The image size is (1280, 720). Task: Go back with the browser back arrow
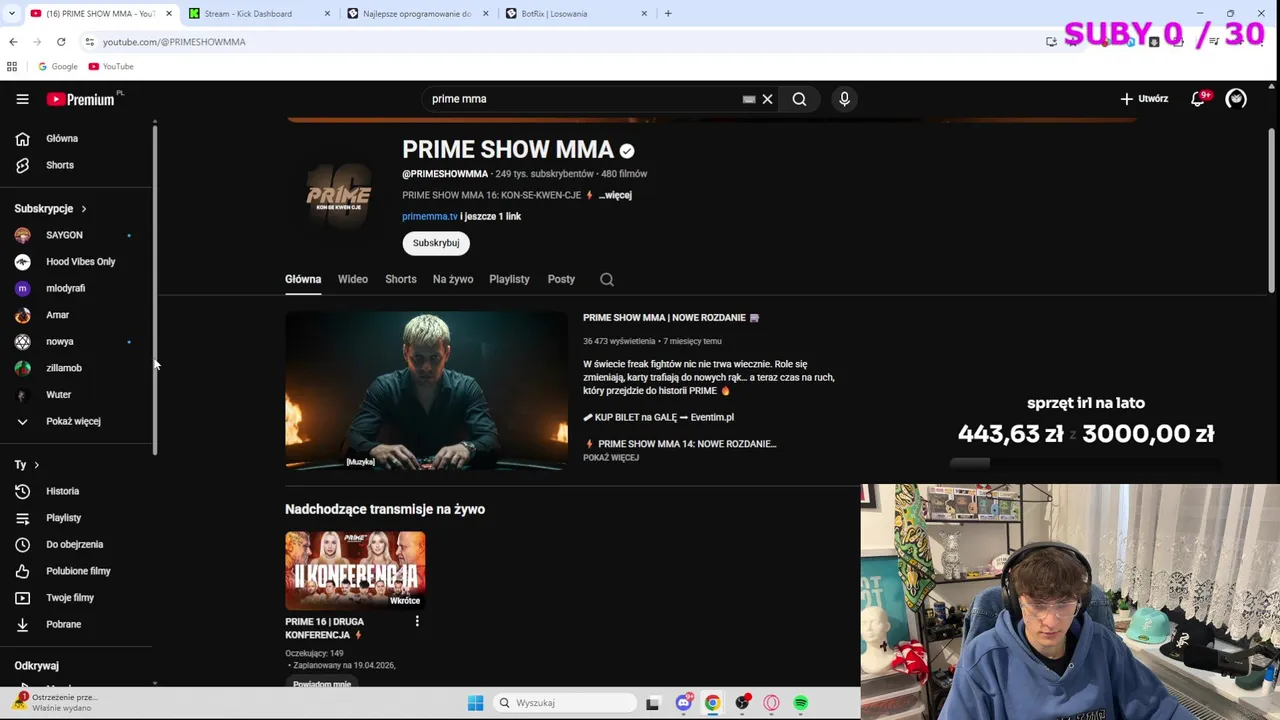click(x=13, y=42)
